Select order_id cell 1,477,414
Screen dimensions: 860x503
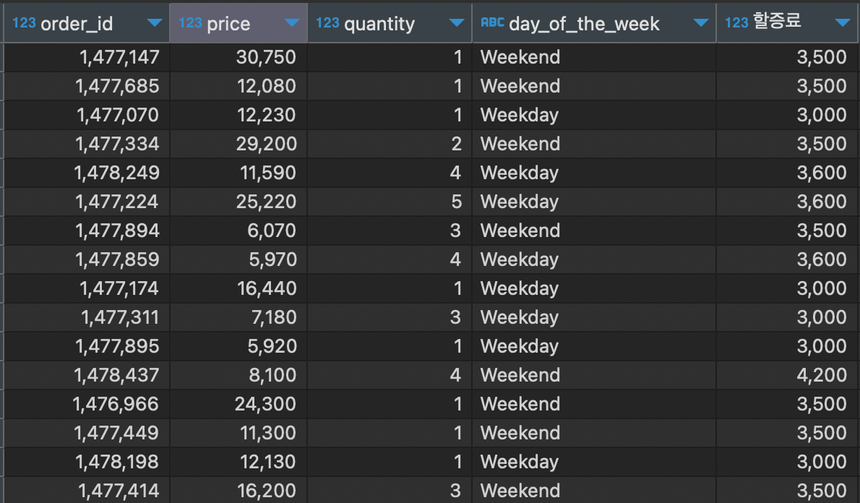(87, 490)
